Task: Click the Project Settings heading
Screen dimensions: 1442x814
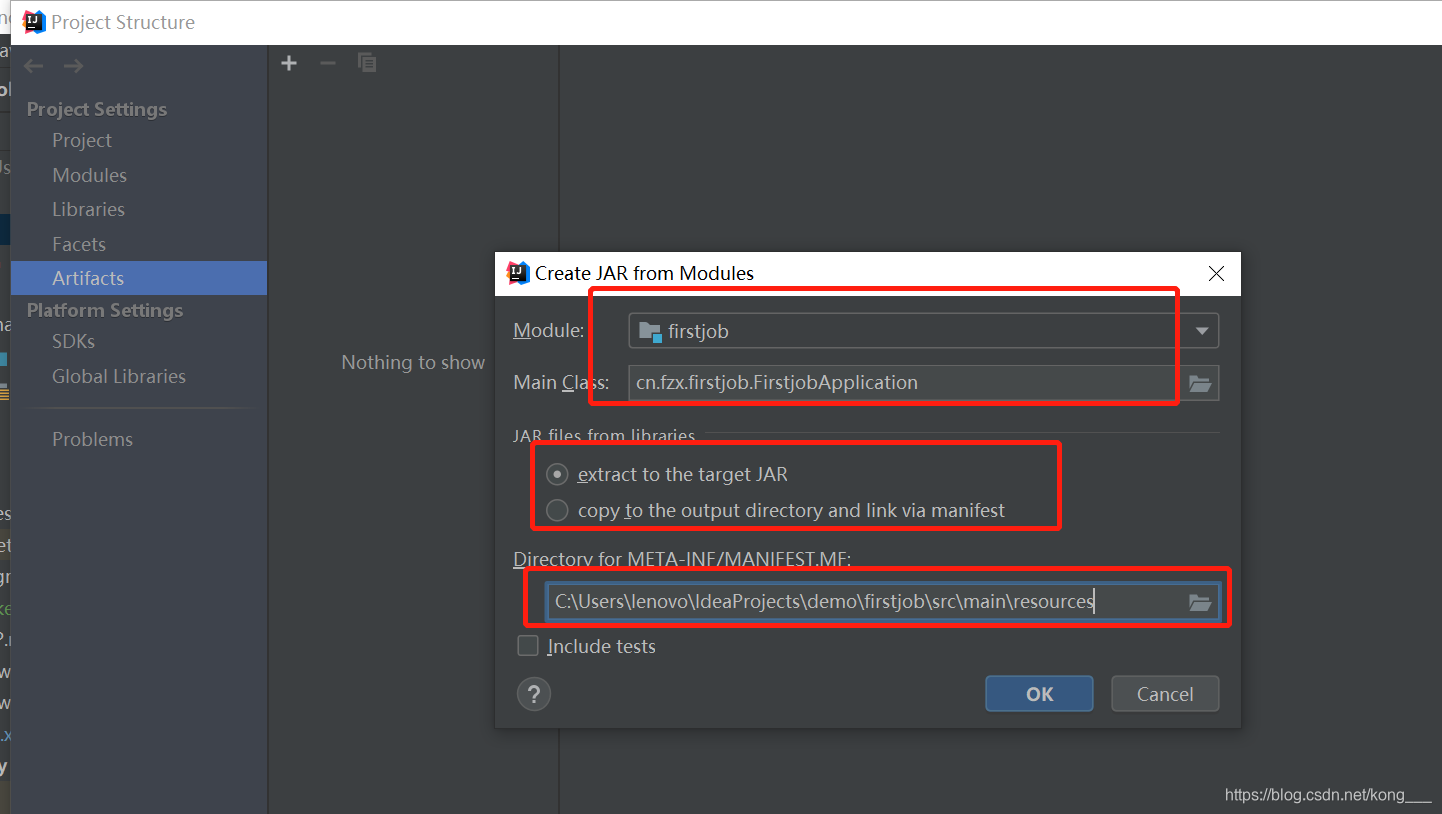Action: tap(97, 109)
